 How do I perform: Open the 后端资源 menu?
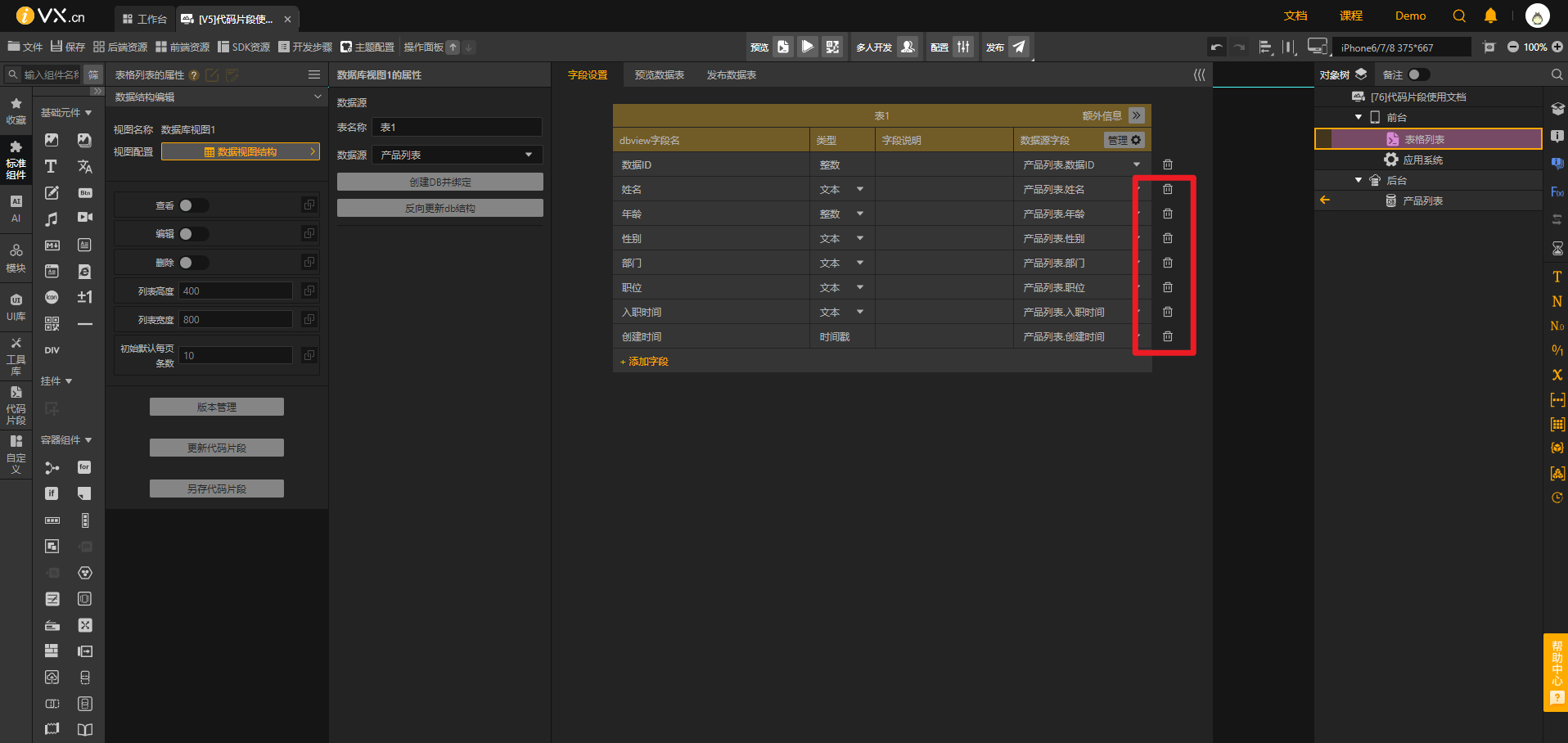tap(120, 47)
